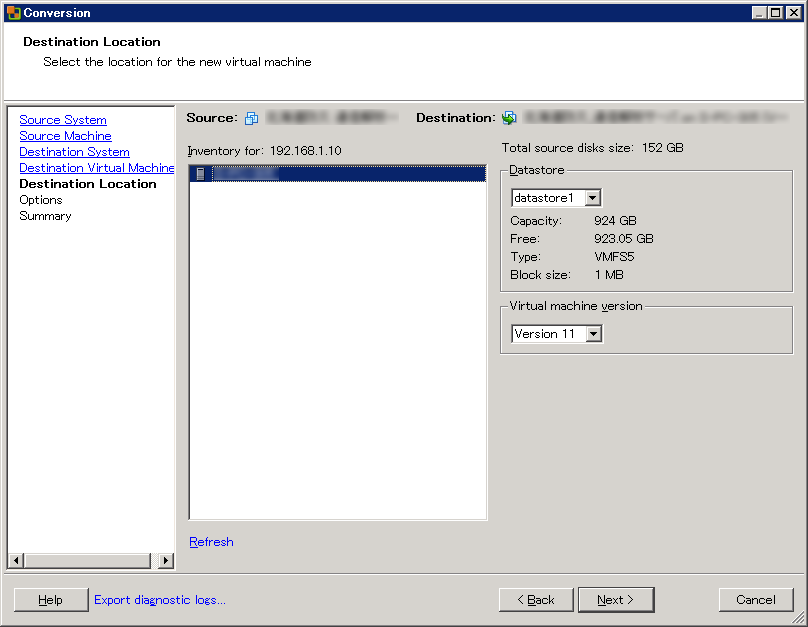Go to Source System step

coord(63,120)
